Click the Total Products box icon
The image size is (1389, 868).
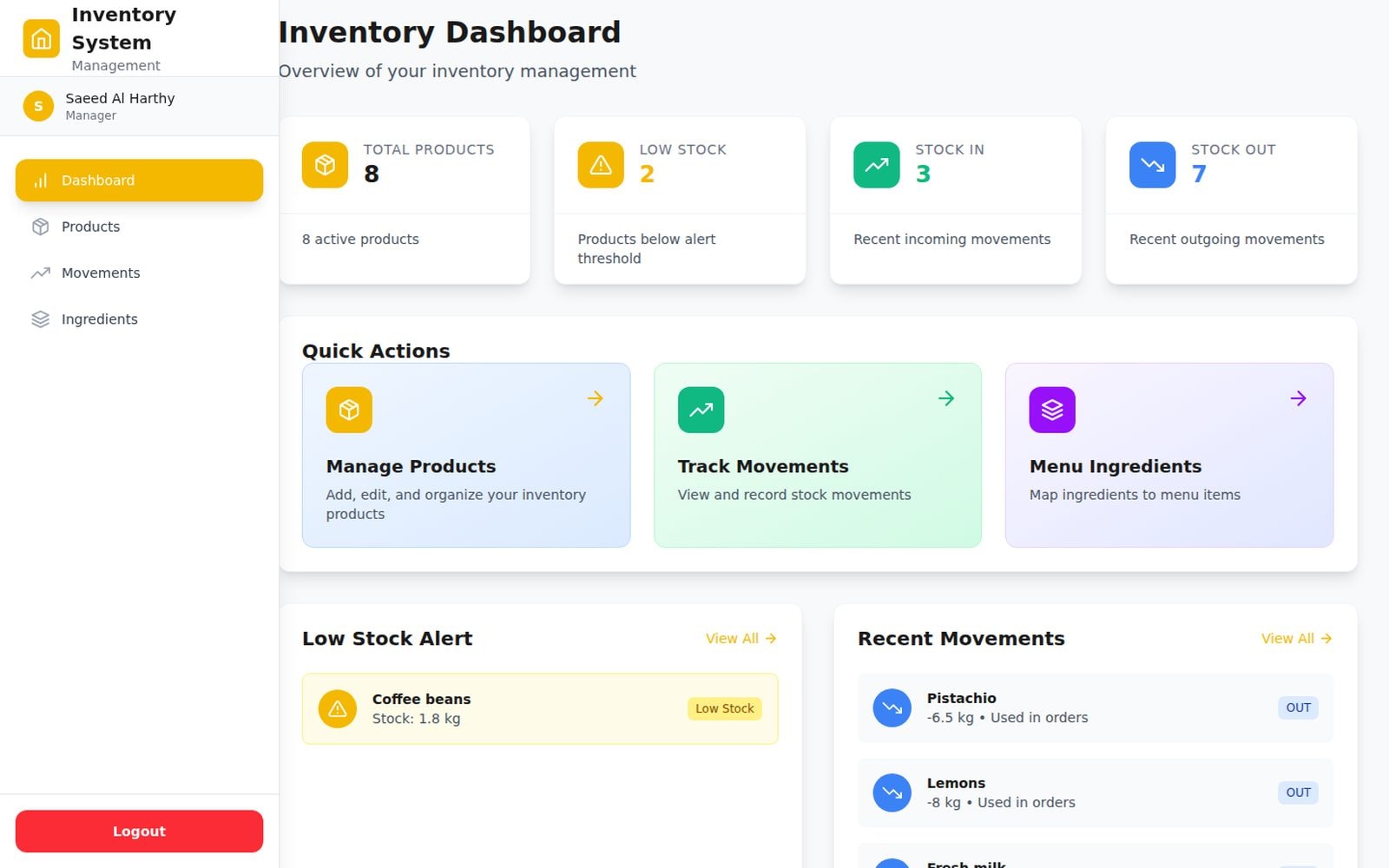(x=325, y=165)
